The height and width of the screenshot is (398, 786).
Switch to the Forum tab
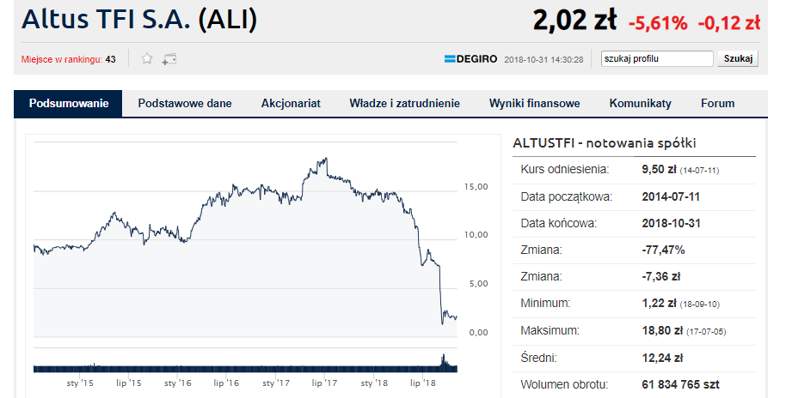[718, 103]
